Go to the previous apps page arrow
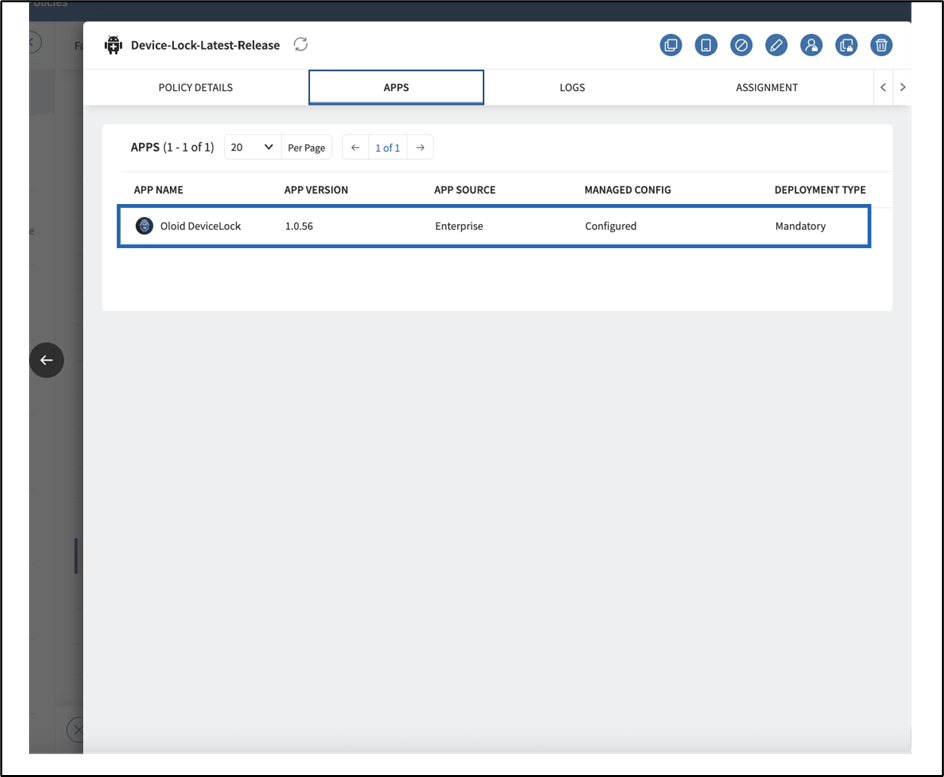Viewport: 944px width, 777px height. pos(355,147)
